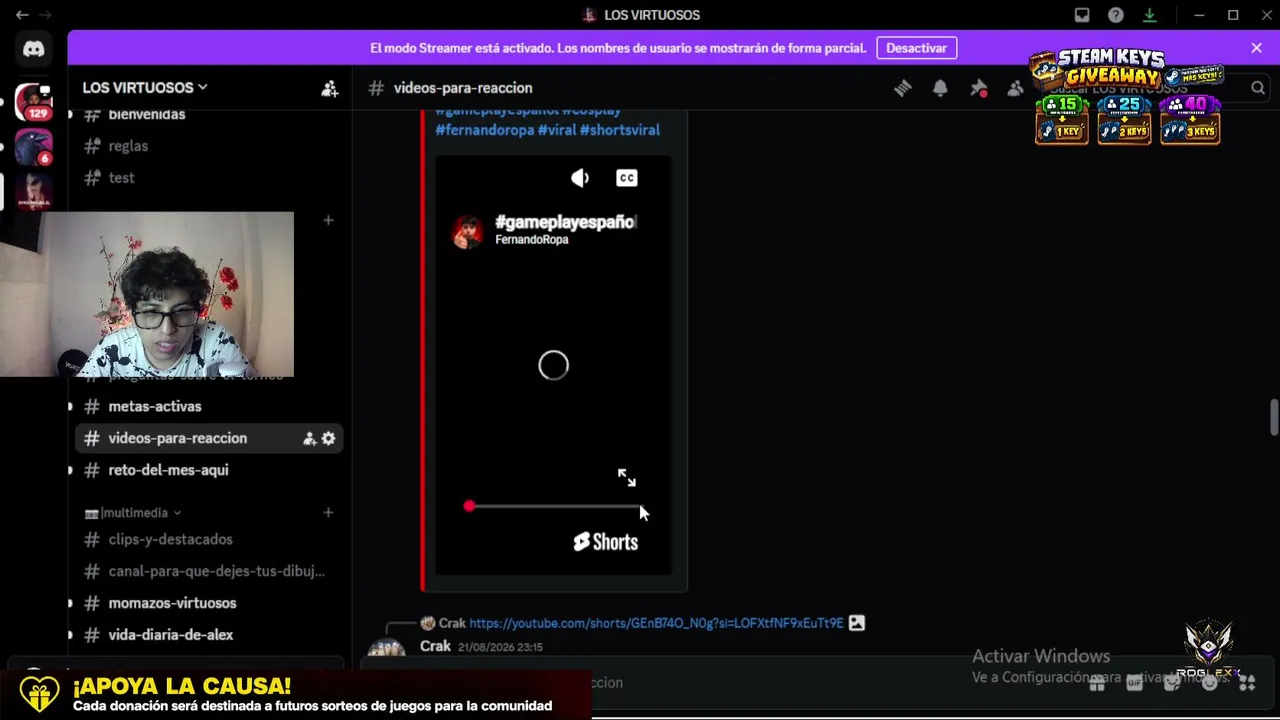The height and width of the screenshot is (720, 1280).
Task: Open the youtube.com/shorts reply link
Action: (656, 623)
